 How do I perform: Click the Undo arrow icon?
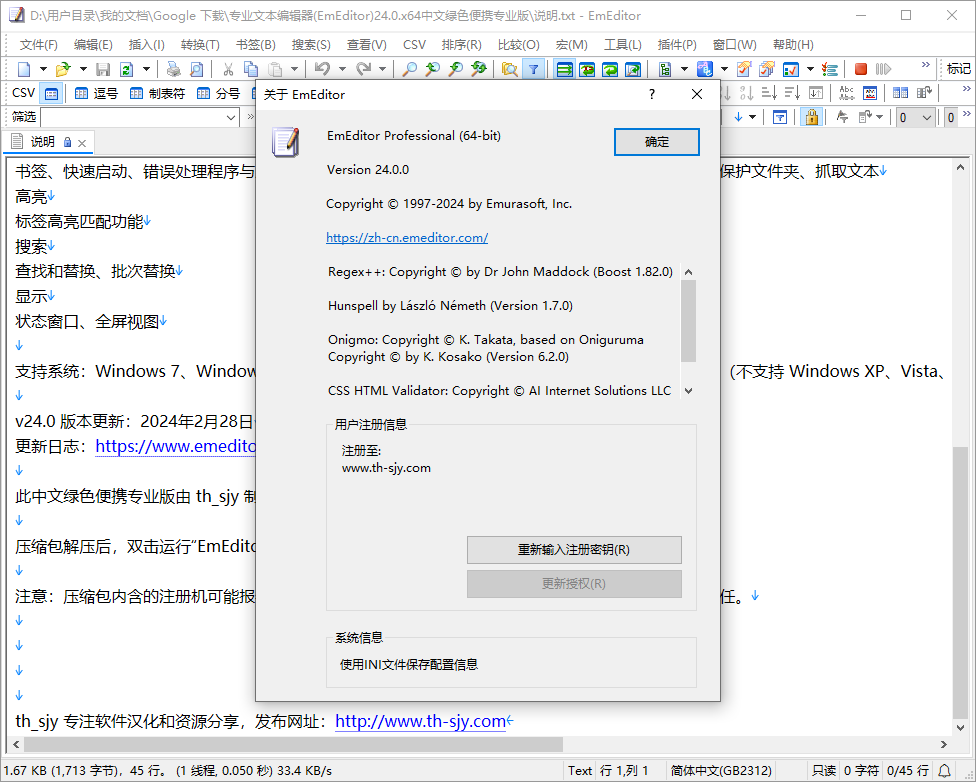tap(322, 69)
